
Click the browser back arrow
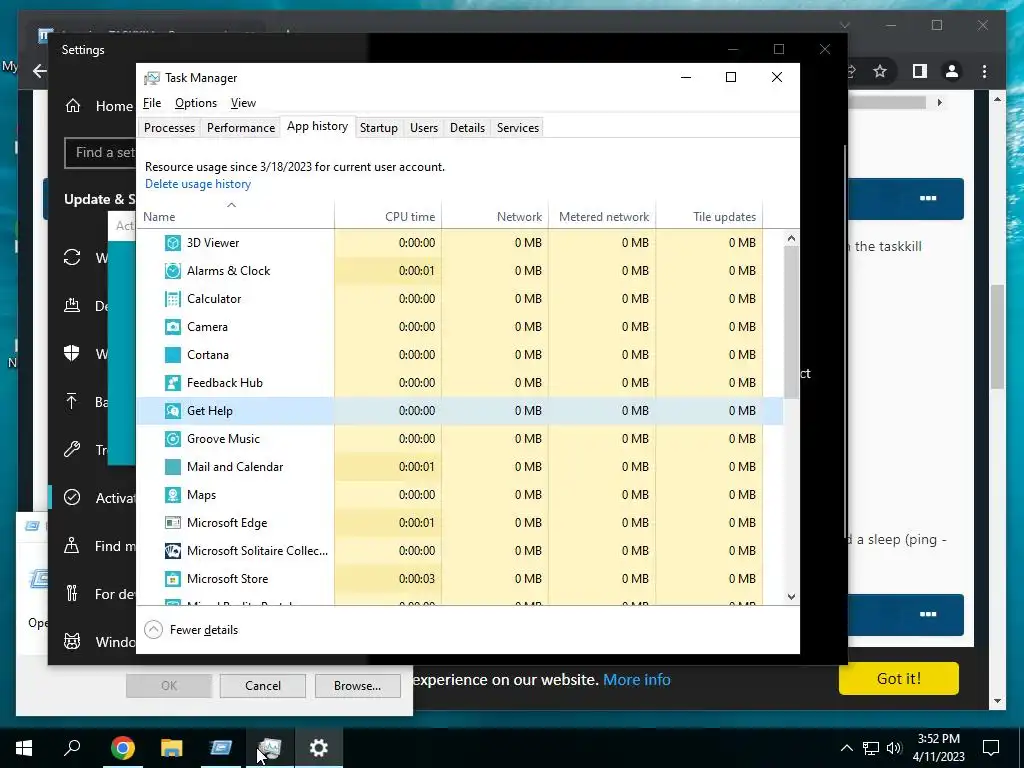pyautogui.click(x=40, y=71)
